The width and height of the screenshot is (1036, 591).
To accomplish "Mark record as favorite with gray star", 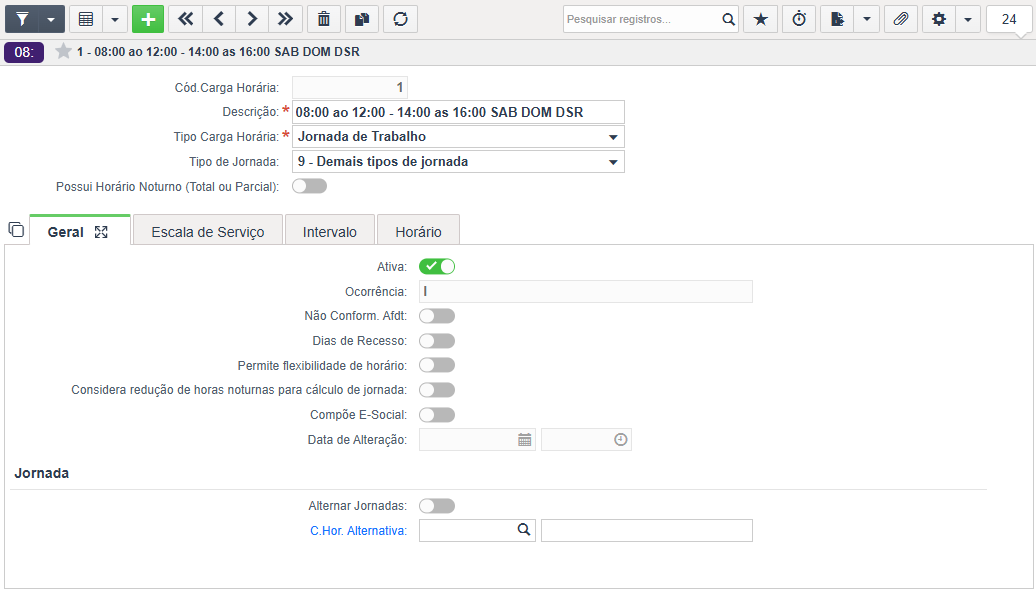I will point(63,51).
